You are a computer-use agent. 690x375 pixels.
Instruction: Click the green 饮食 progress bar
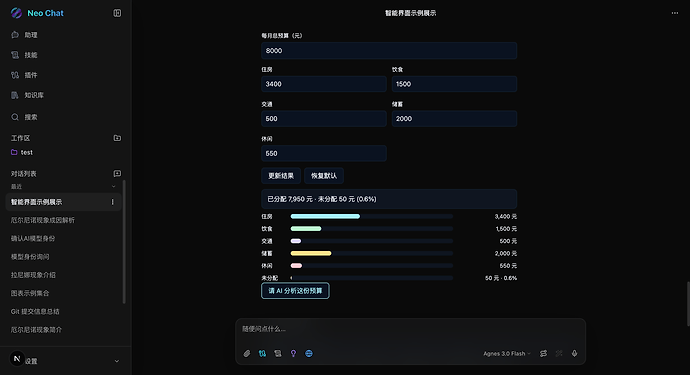coord(306,229)
